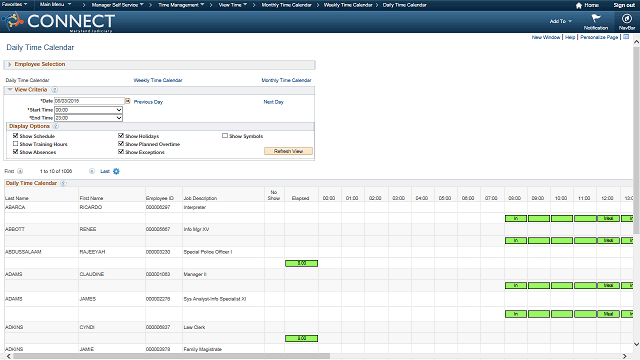Toggle Show Planned Overtime checkbox
The height and width of the screenshot is (360, 640).
tap(121, 144)
